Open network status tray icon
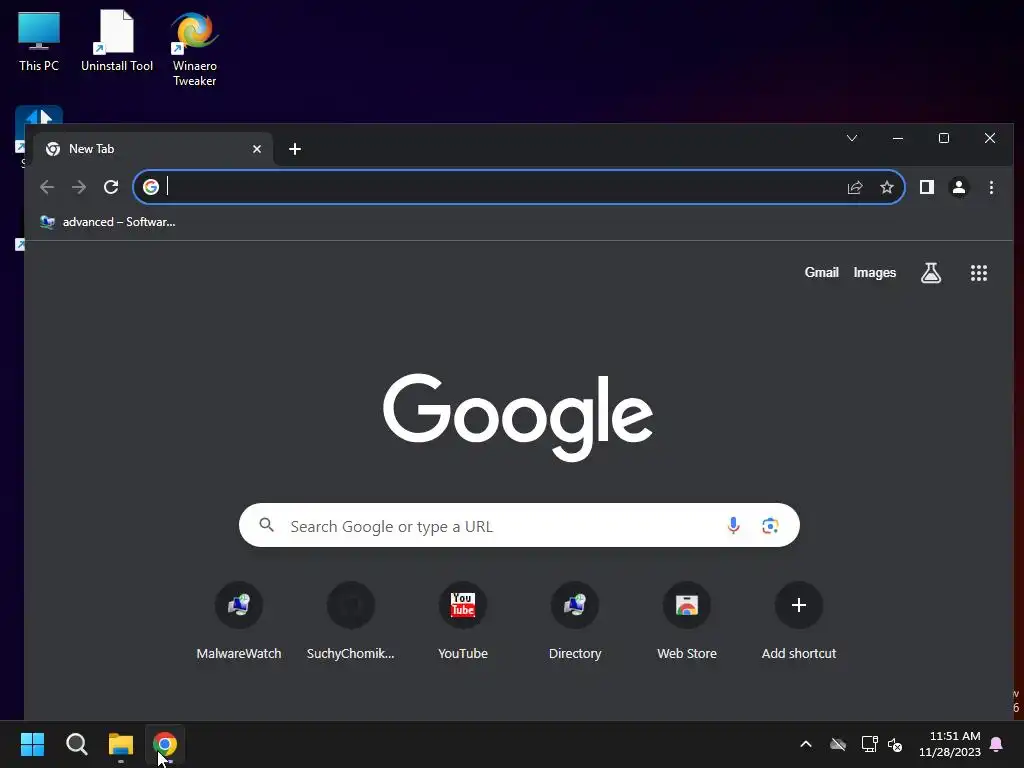The height and width of the screenshot is (768, 1024). pyautogui.click(x=869, y=744)
